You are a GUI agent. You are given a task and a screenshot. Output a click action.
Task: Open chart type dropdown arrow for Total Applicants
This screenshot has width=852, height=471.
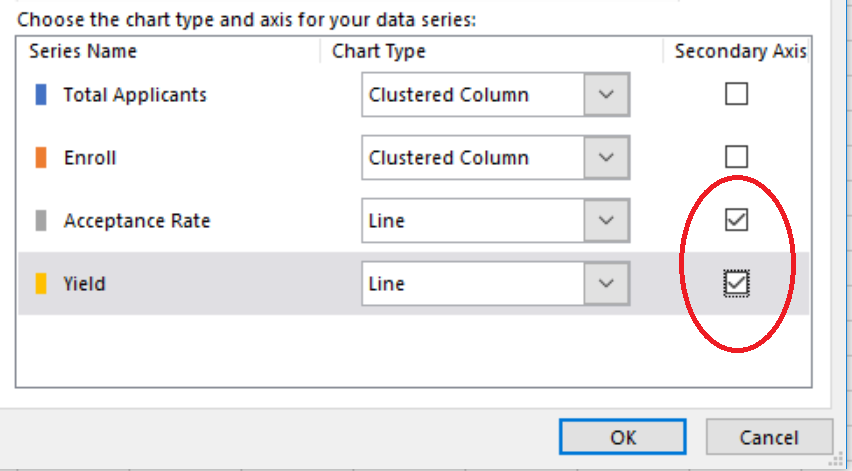click(x=606, y=95)
